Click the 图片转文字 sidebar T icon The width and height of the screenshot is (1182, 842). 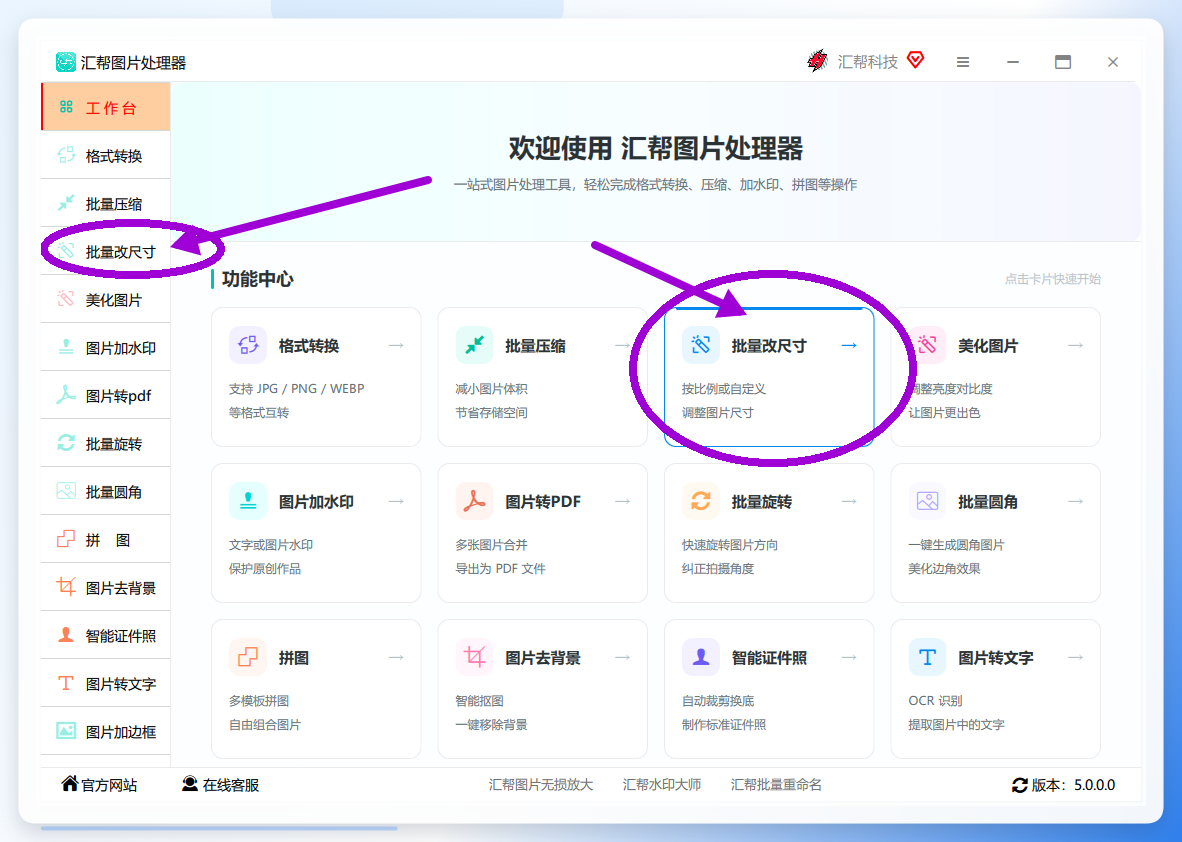coord(66,683)
